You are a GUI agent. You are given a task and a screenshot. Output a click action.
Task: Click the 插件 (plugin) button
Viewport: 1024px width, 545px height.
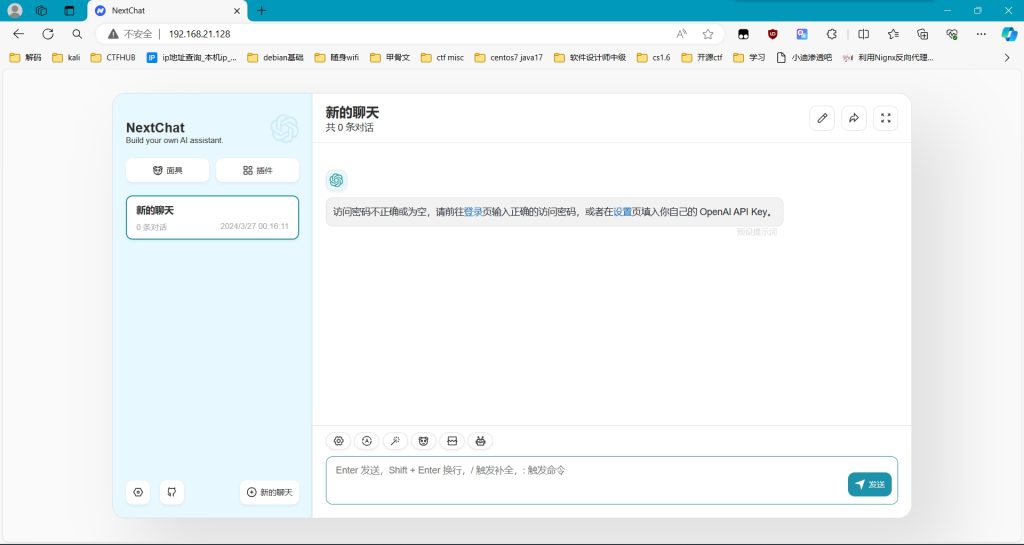[x=257, y=170]
